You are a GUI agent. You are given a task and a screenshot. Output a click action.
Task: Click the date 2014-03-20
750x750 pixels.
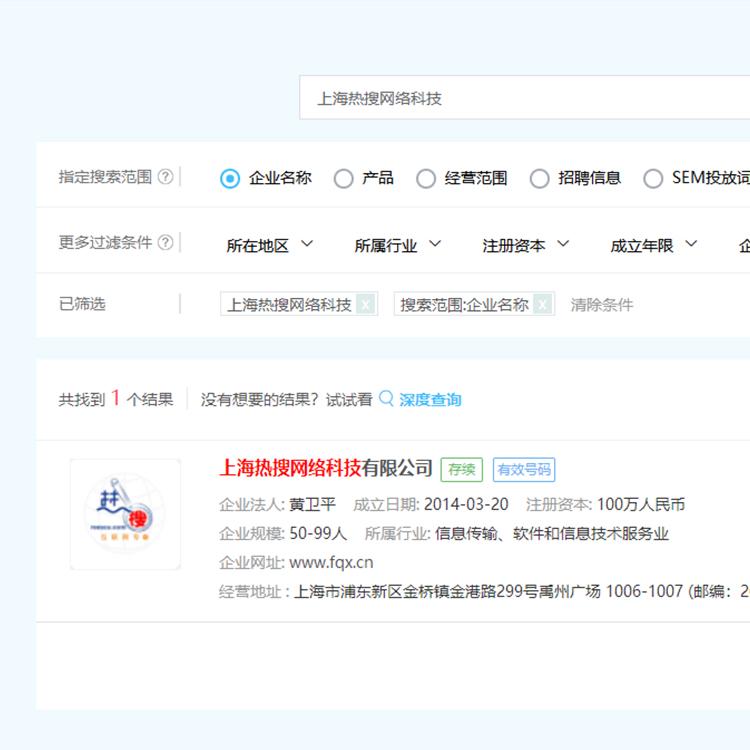466,504
